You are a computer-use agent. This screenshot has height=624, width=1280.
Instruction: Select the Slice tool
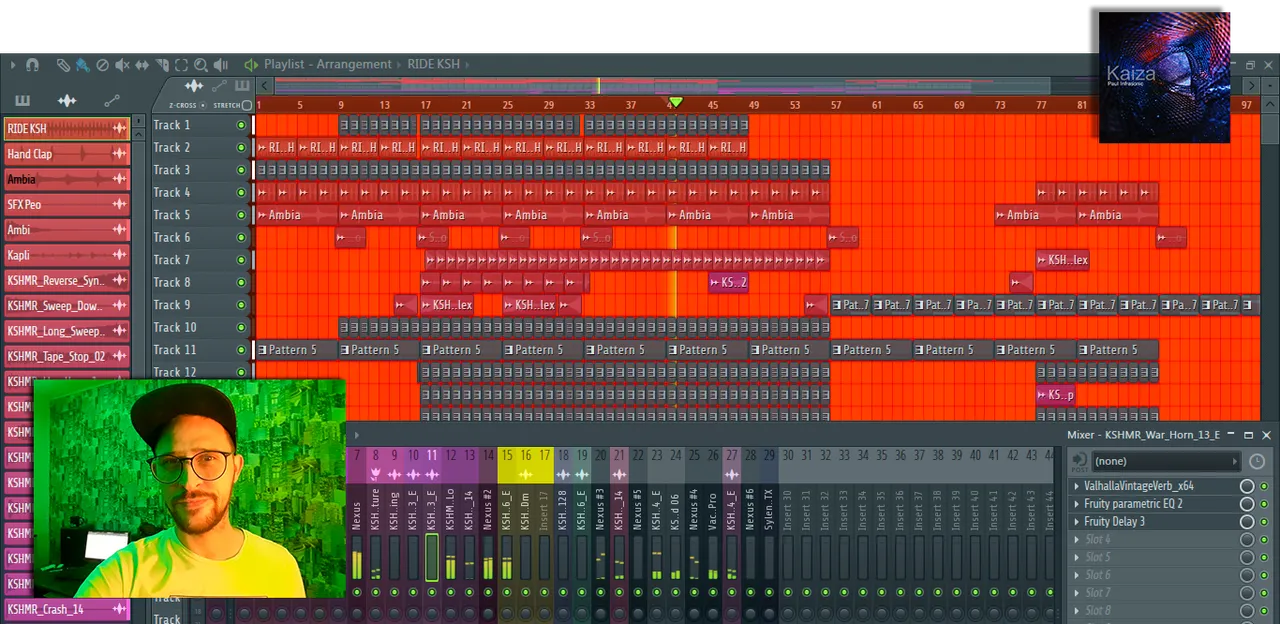coord(162,65)
